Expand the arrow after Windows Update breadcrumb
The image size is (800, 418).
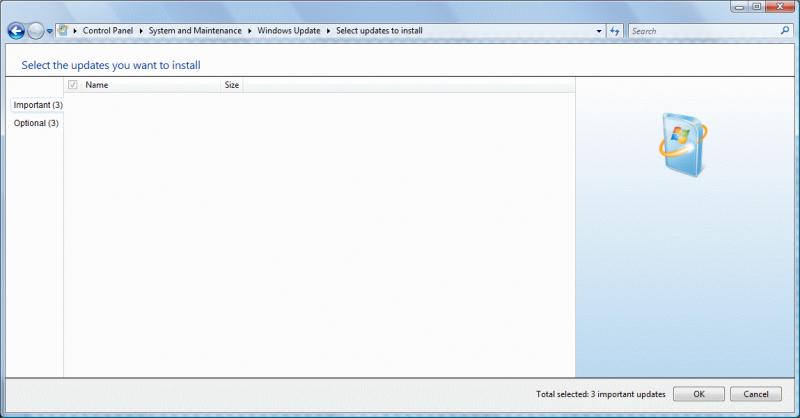point(329,31)
